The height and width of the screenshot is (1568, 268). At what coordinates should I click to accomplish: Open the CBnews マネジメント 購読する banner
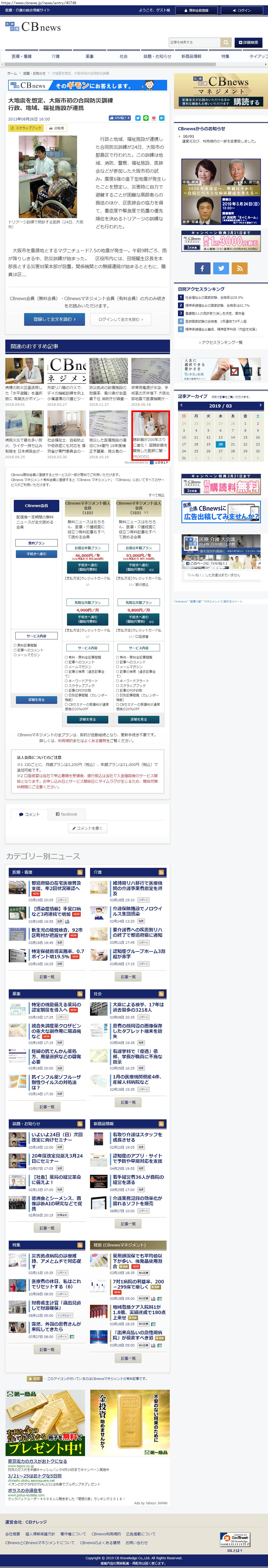220,91
